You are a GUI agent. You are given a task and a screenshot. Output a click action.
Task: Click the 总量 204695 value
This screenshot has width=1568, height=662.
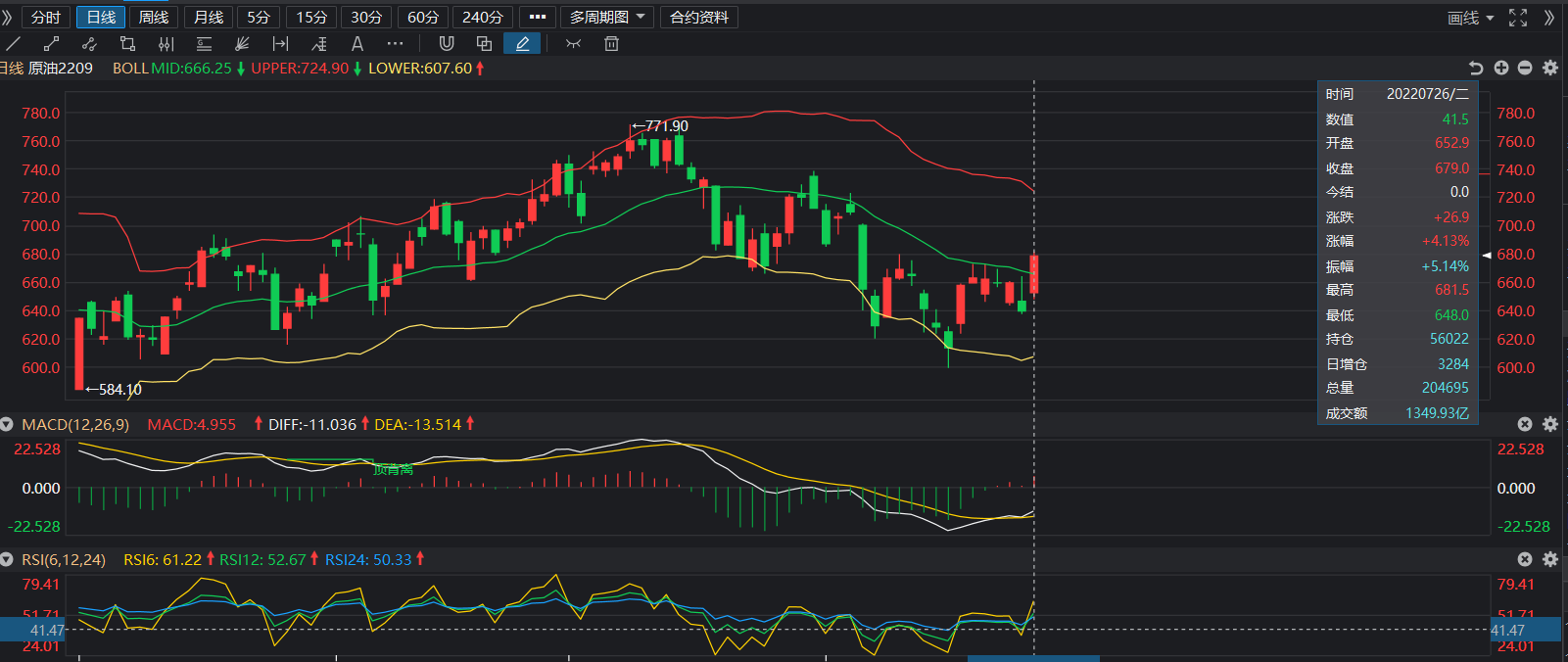tap(1446, 388)
